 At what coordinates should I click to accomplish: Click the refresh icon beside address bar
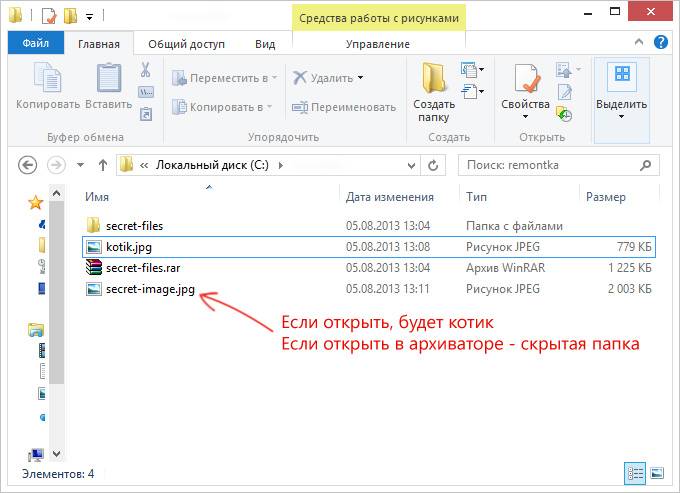434,165
